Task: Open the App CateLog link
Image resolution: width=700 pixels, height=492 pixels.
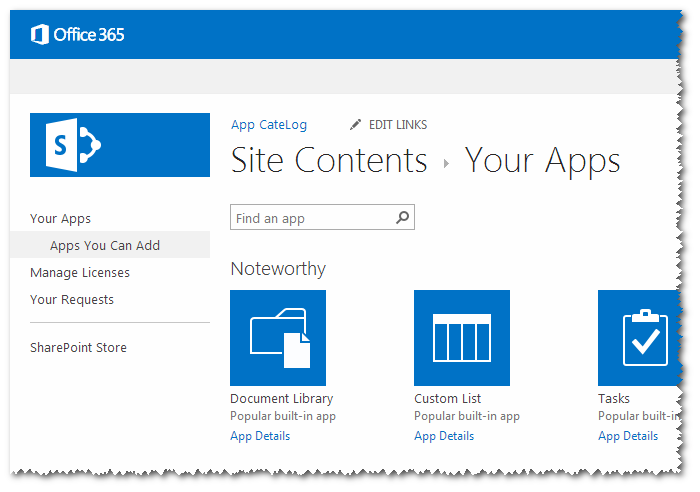Action: (x=269, y=125)
